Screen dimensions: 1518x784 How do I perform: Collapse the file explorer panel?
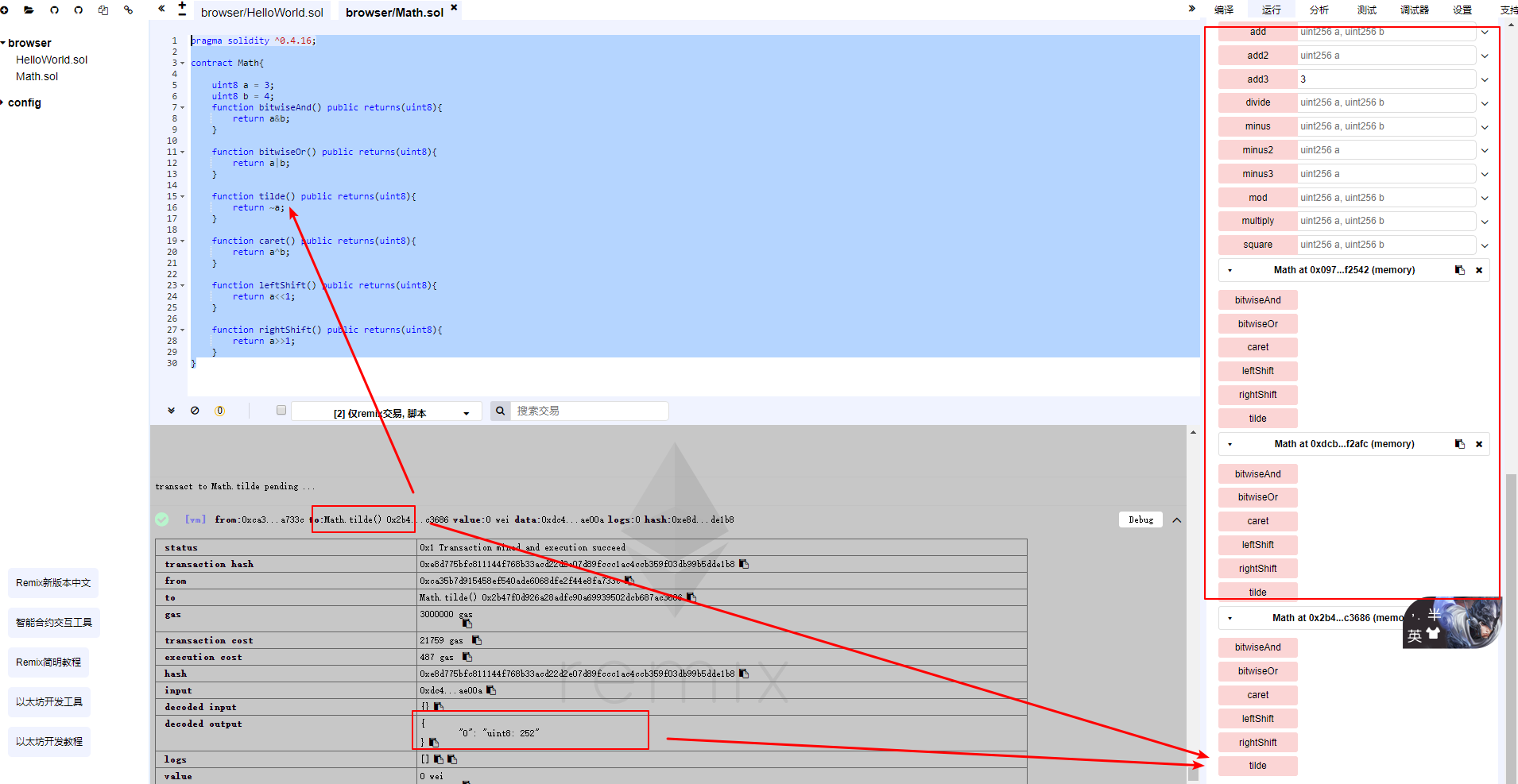click(x=162, y=9)
